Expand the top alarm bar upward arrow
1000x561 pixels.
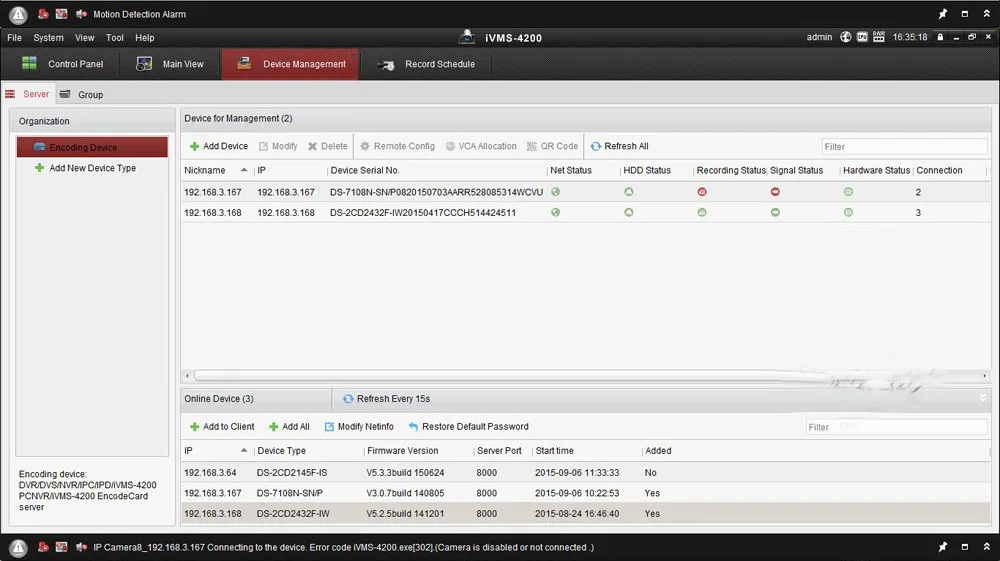[986, 13]
